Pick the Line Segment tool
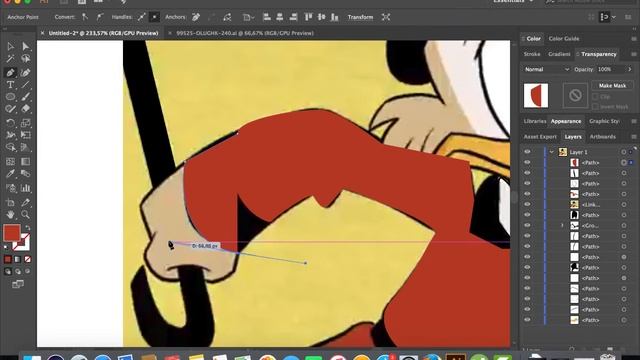 coord(25,85)
